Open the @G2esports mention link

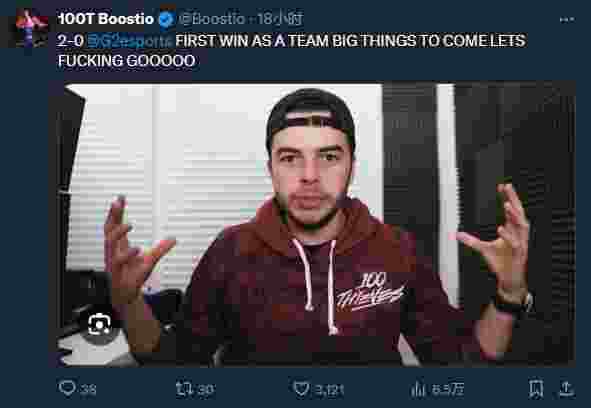tap(130, 41)
